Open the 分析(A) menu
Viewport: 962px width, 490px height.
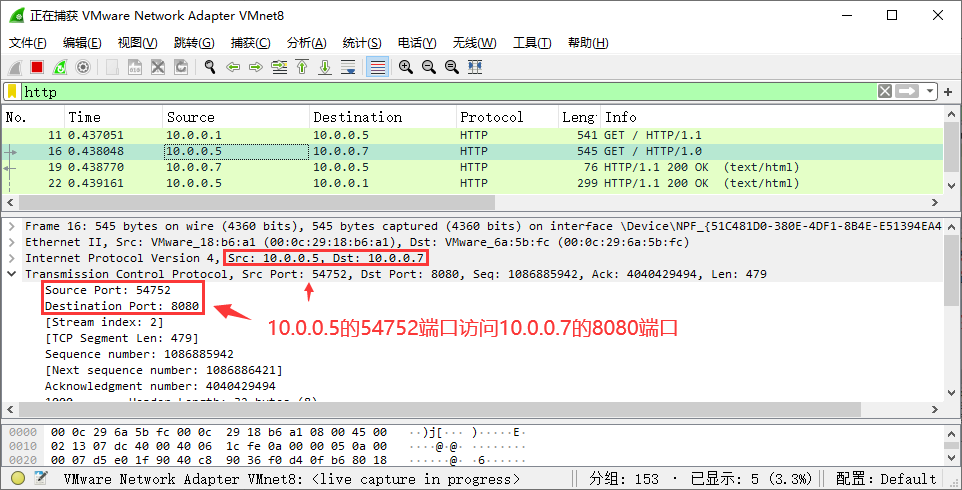[306, 43]
